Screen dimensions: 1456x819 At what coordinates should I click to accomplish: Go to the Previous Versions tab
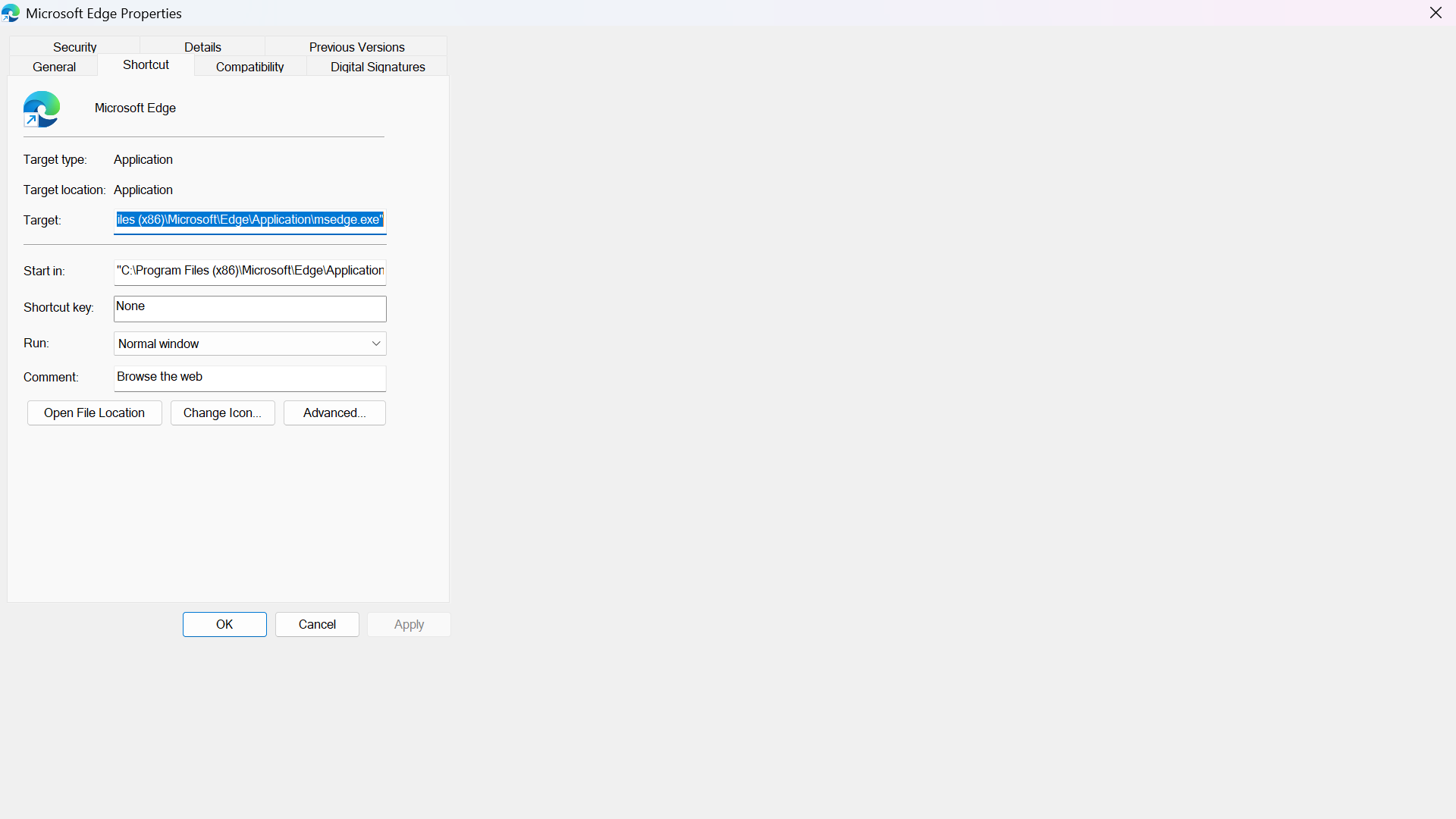click(x=356, y=47)
